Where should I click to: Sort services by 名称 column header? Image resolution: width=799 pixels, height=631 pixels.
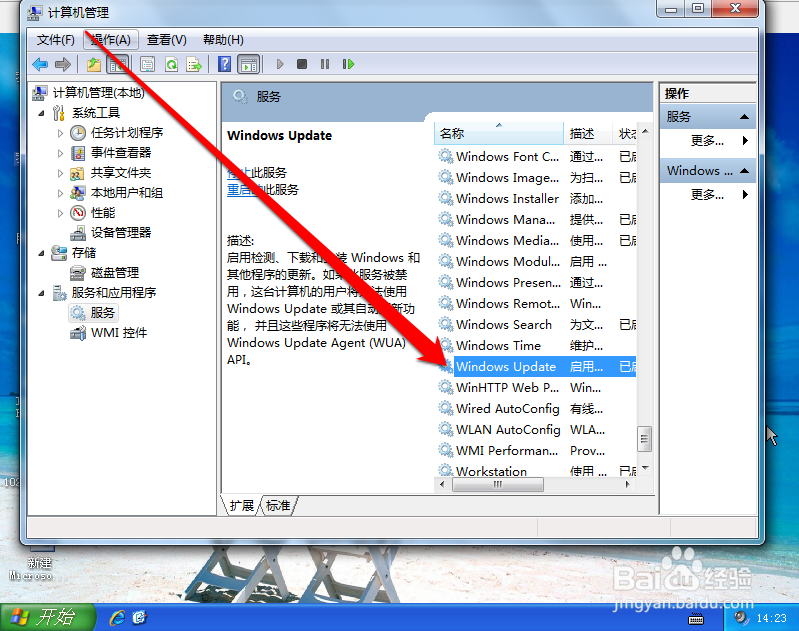[x=499, y=134]
